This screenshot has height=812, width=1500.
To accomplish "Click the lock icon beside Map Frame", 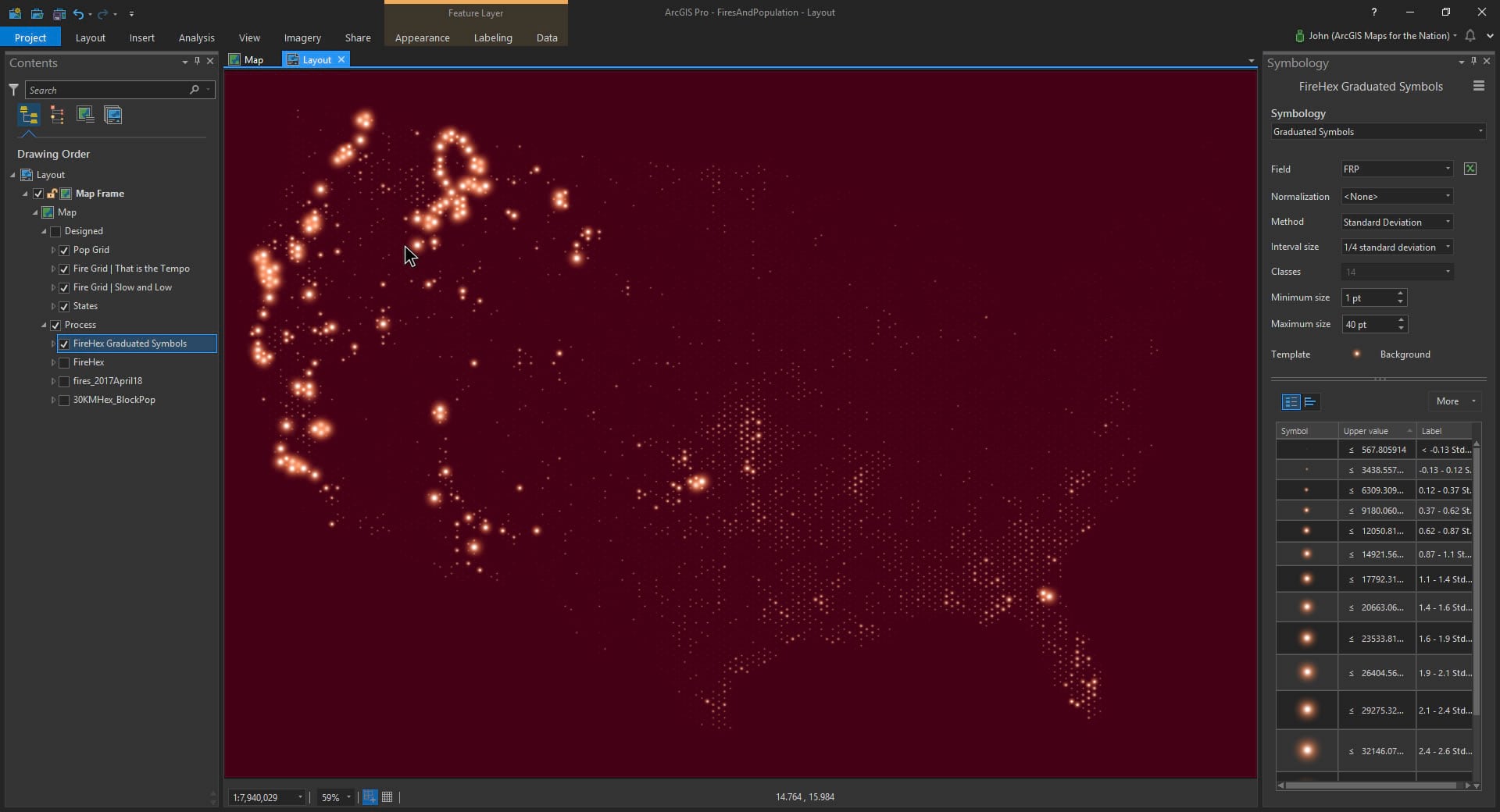I will (52, 194).
